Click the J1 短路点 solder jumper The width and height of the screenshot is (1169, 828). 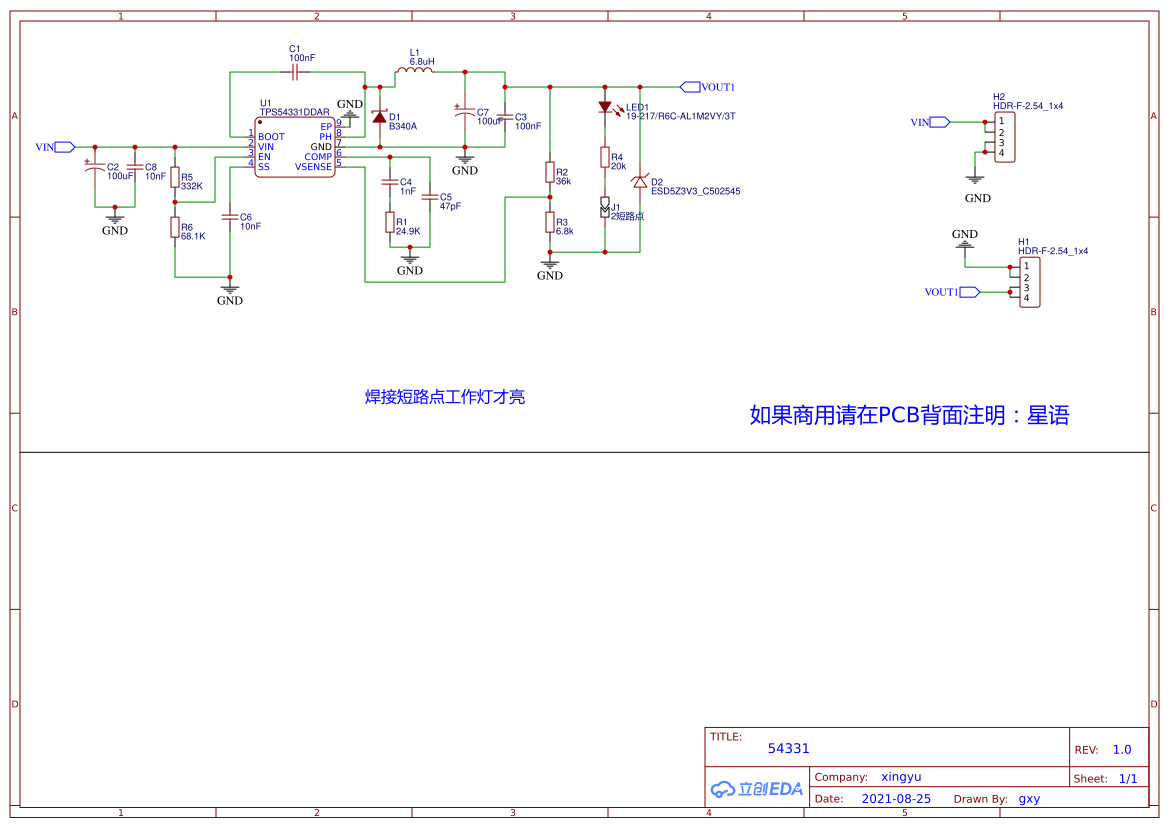point(604,205)
